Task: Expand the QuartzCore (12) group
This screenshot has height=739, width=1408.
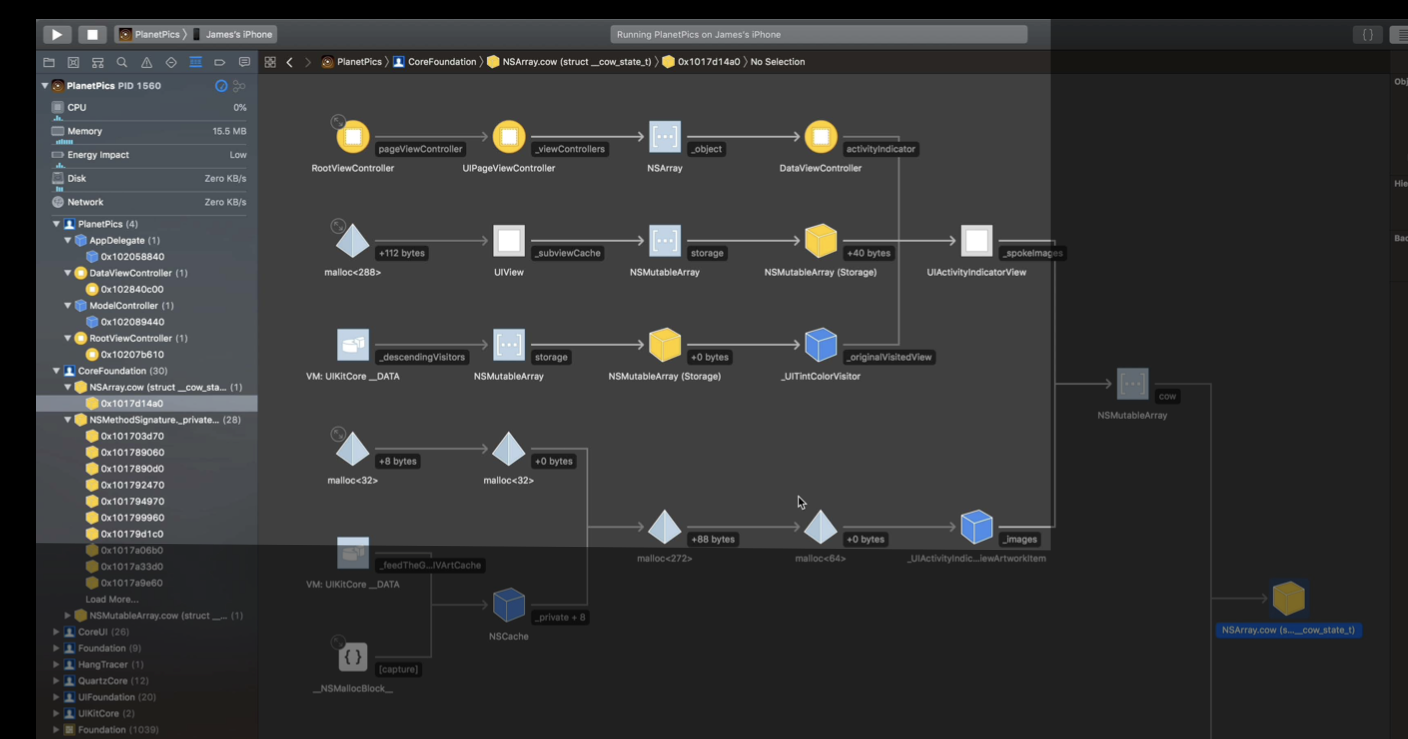Action: [x=56, y=681]
